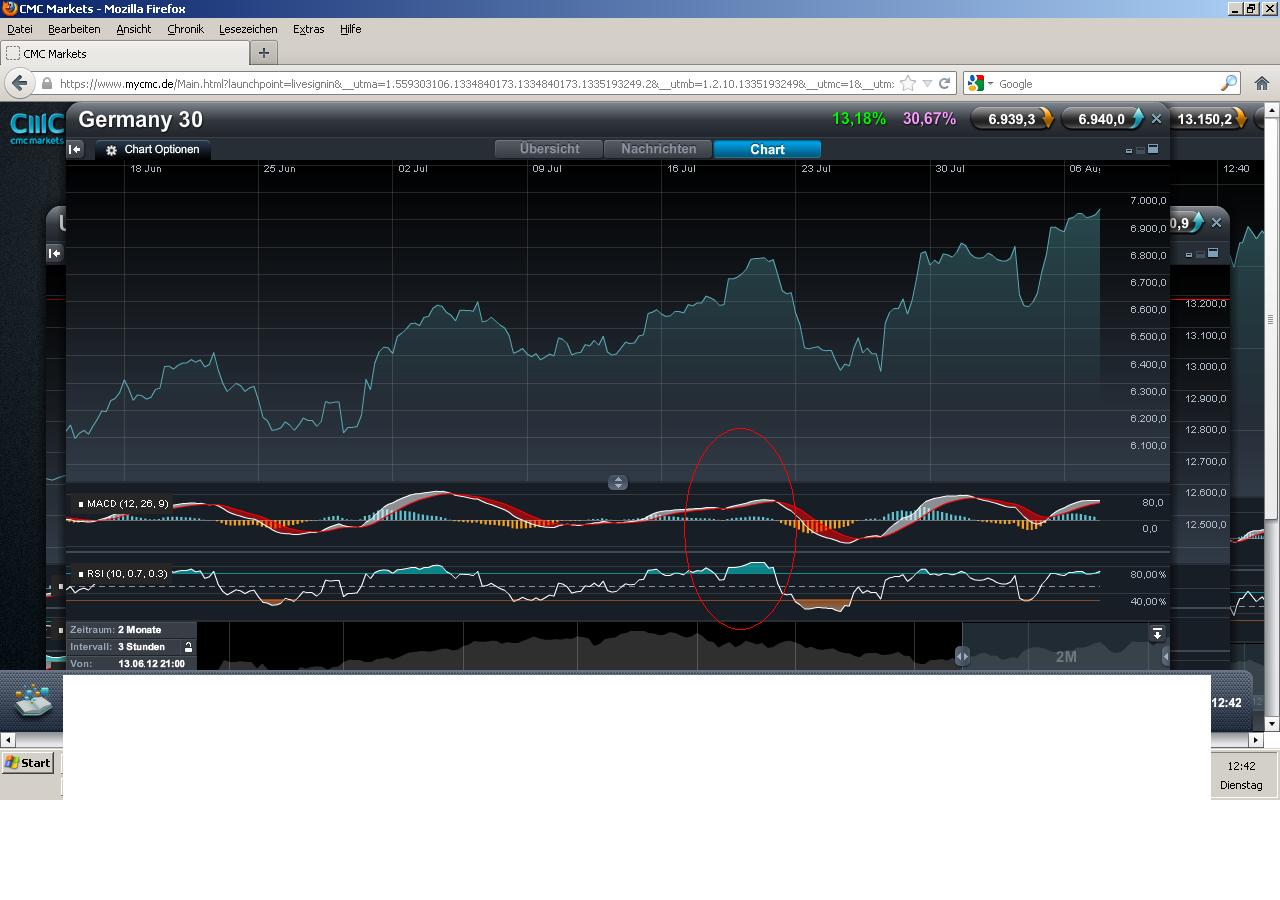Open the Intervall 3 Stunden selector

coord(125,647)
